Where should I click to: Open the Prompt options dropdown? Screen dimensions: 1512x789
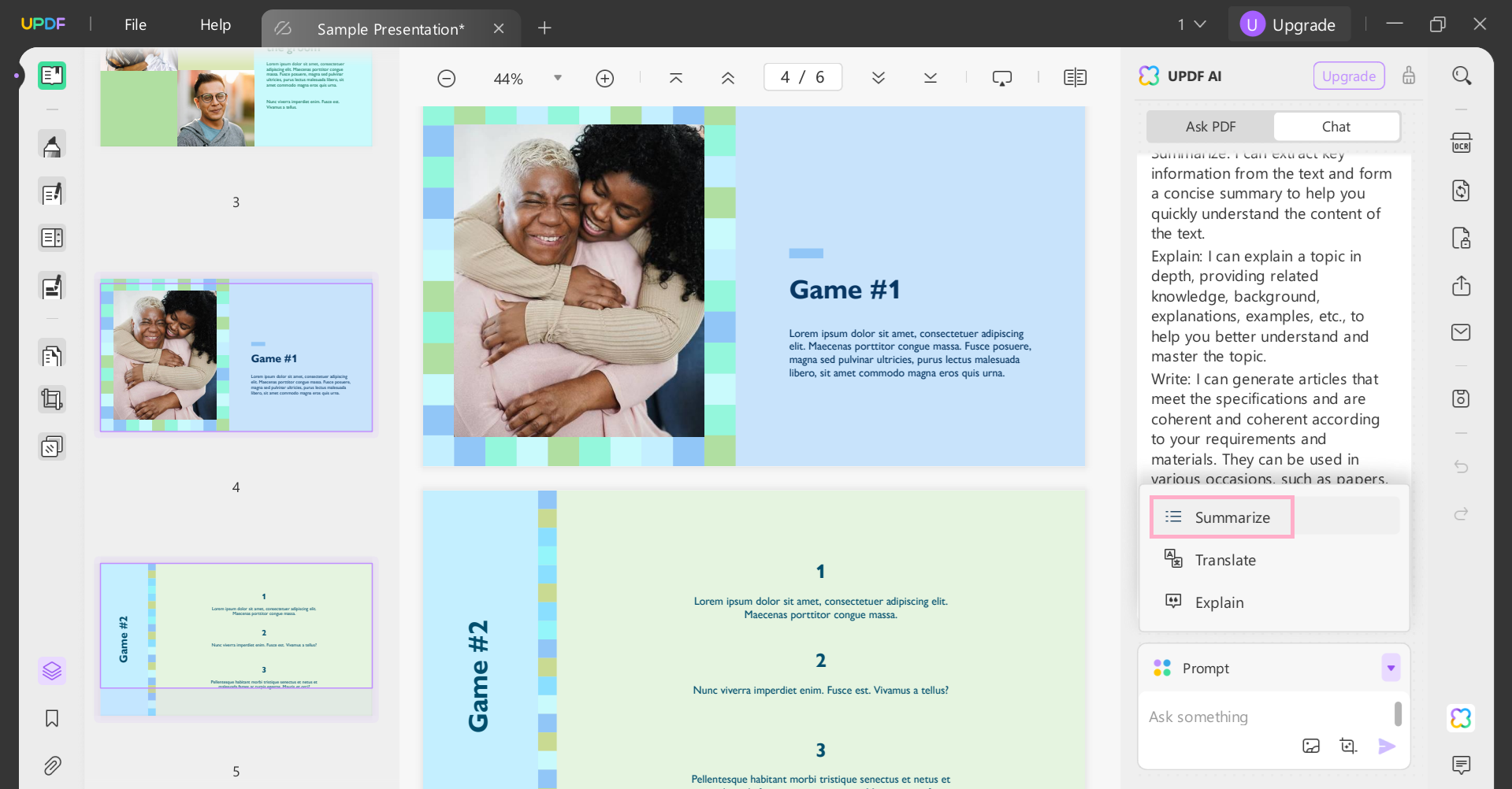tap(1391, 668)
